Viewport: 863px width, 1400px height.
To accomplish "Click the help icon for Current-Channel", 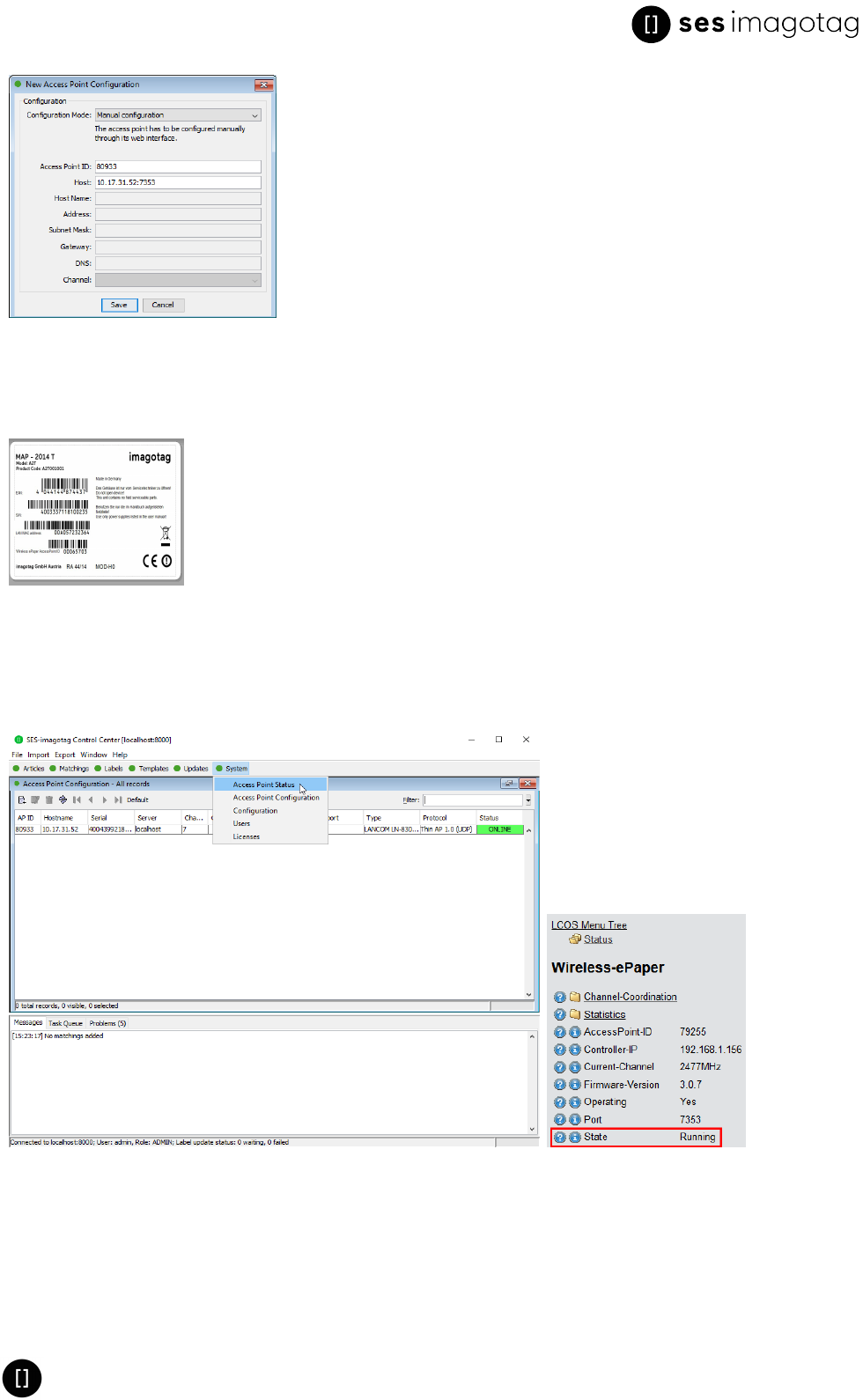I will tap(560, 1067).
